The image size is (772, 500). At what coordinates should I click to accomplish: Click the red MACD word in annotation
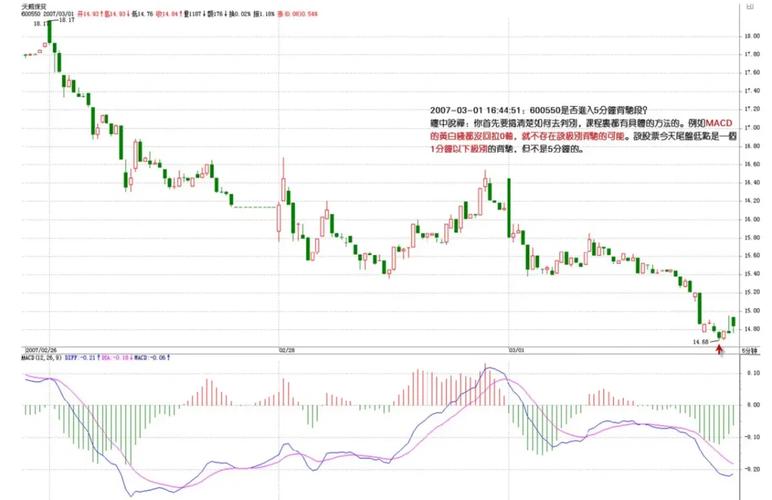(719, 121)
